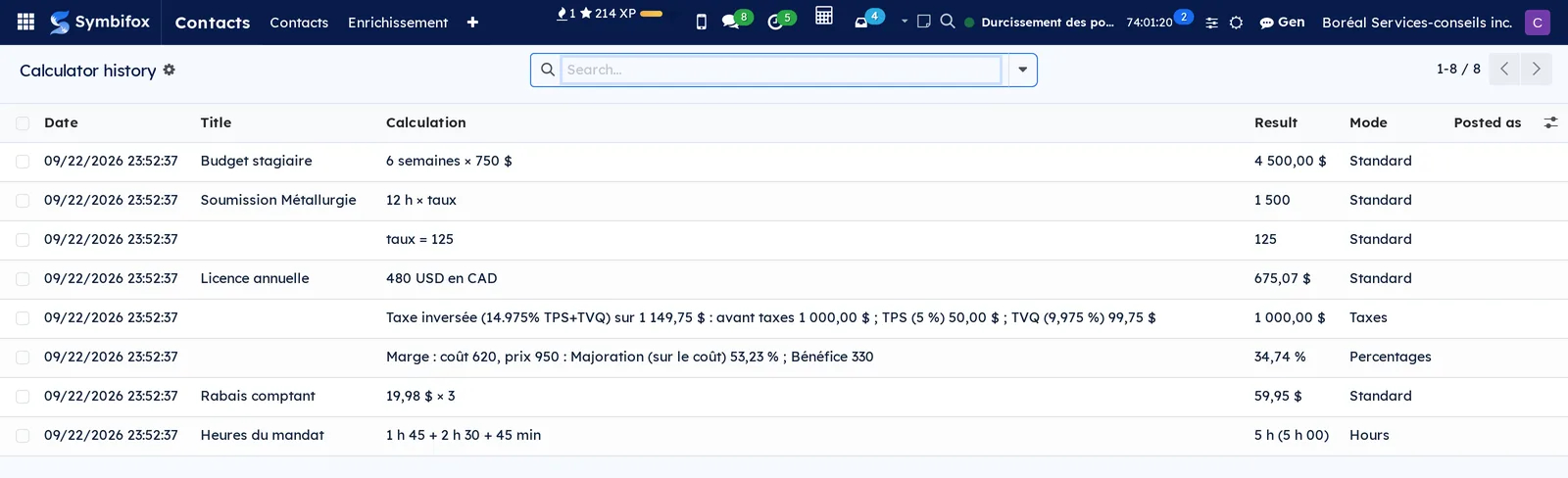This screenshot has width=1568, height=478.
Task: Click the 480 USD en CAD calculation
Action: [442, 278]
